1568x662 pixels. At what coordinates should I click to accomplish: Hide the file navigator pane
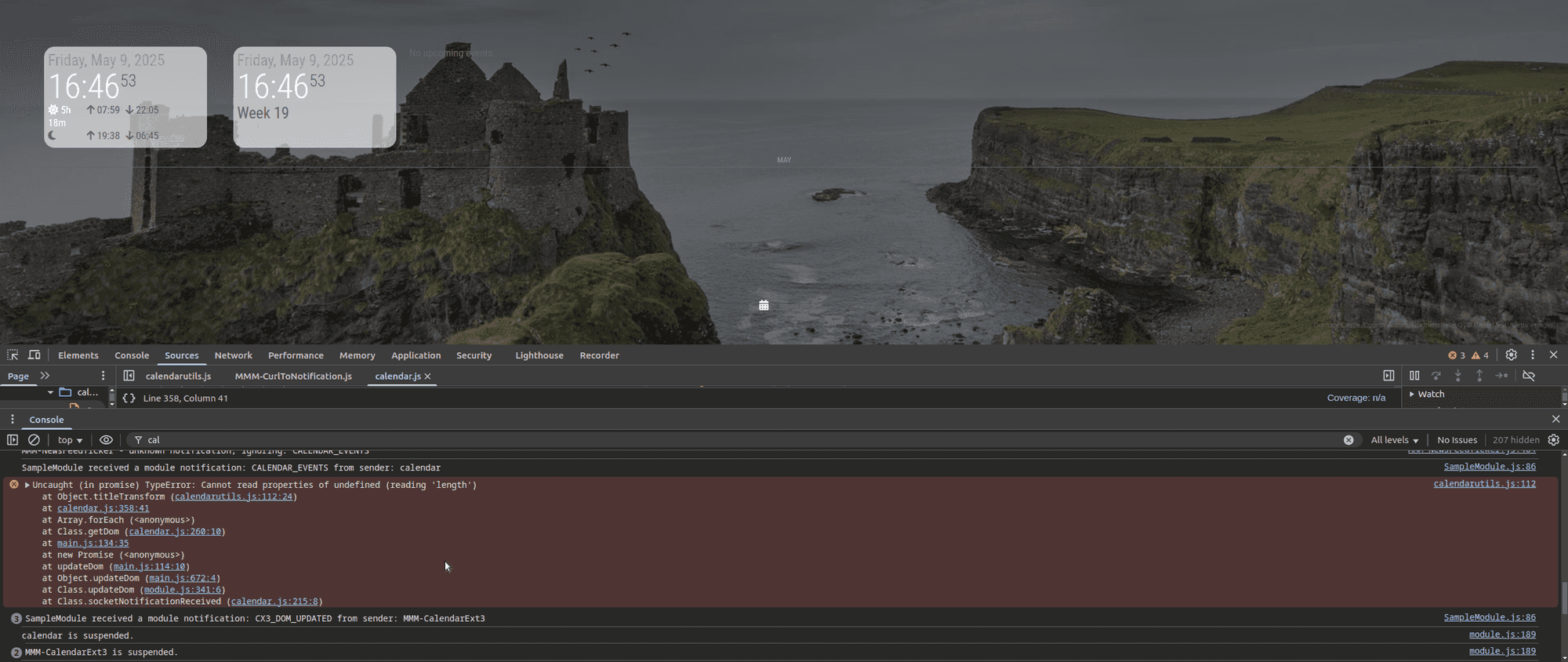(x=129, y=376)
